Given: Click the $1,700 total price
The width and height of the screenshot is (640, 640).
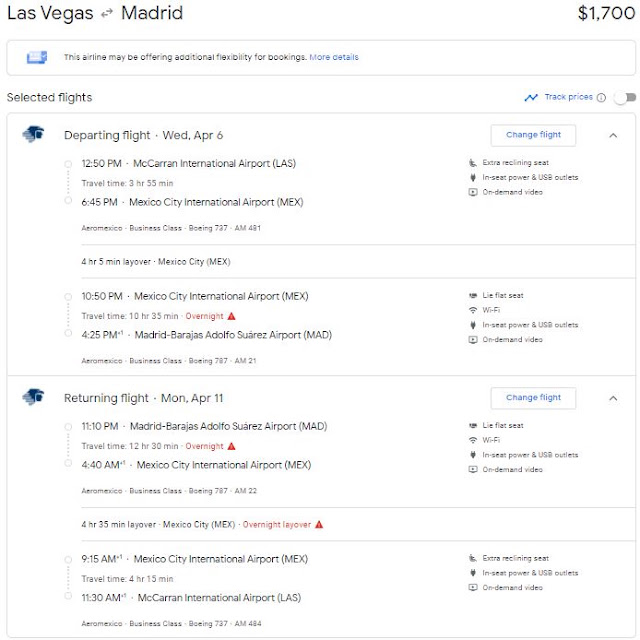Looking at the screenshot, I should coord(606,13).
